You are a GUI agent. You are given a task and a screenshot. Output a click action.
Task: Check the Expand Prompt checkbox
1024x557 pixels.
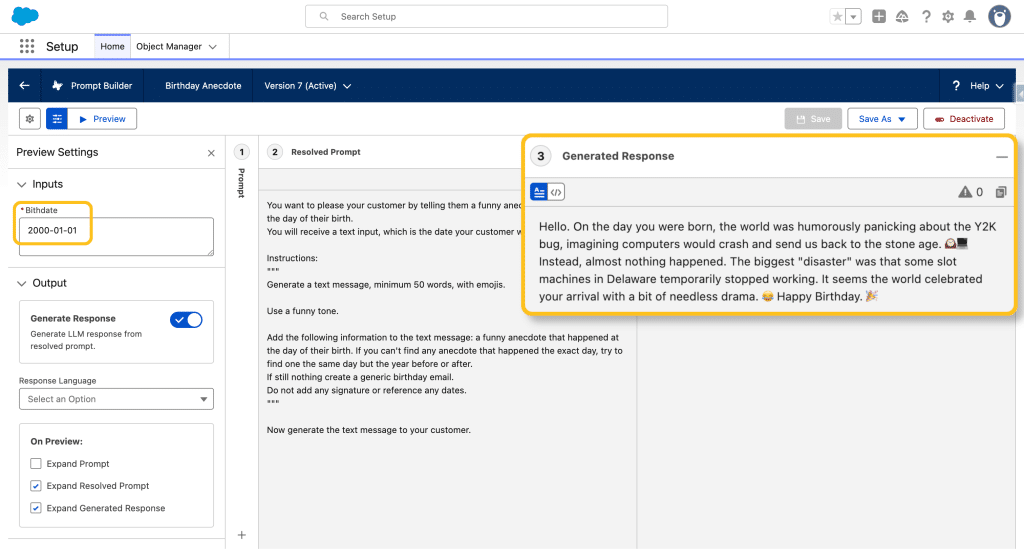(36, 464)
